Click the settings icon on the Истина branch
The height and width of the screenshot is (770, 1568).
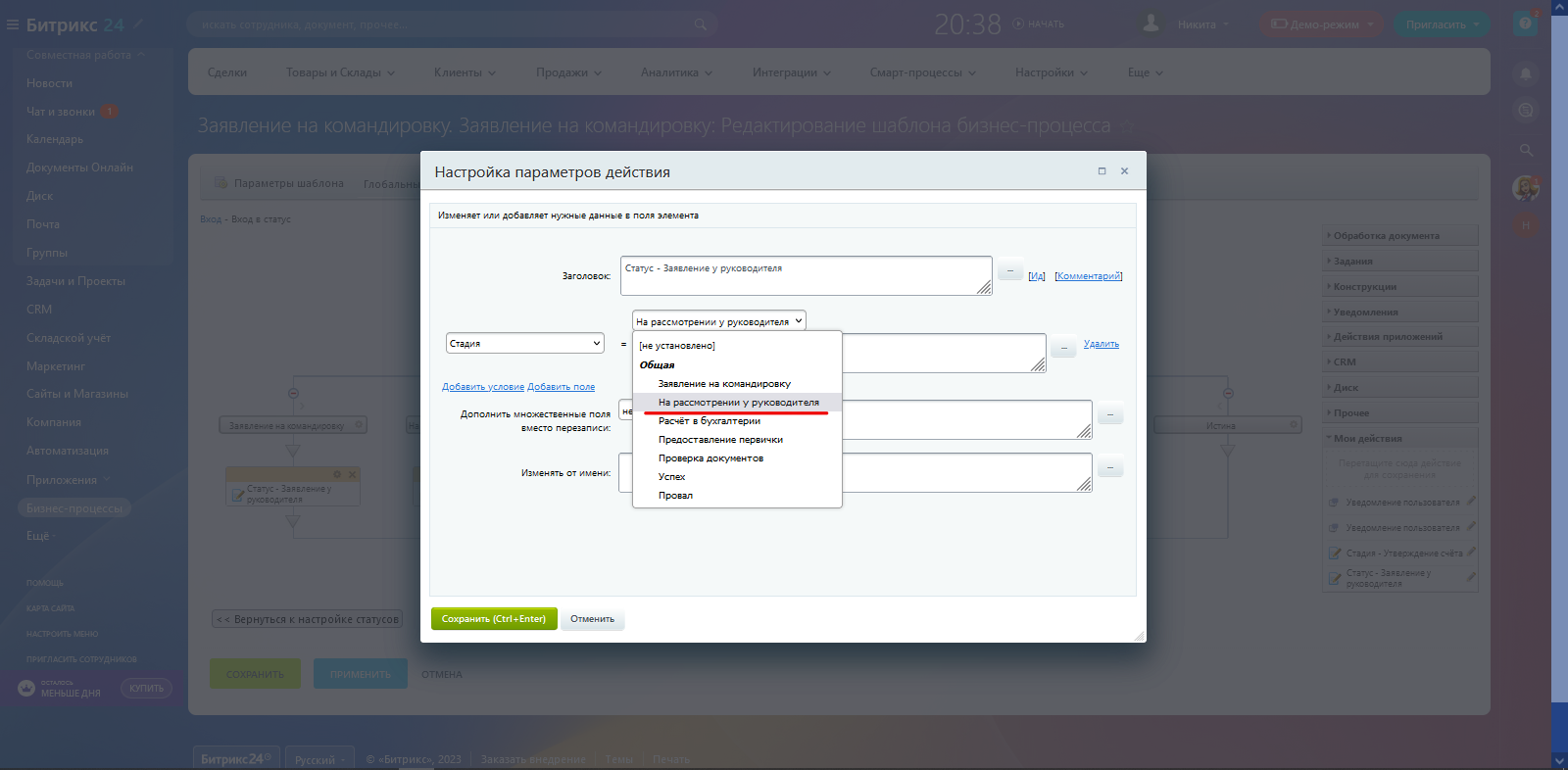[1294, 425]
